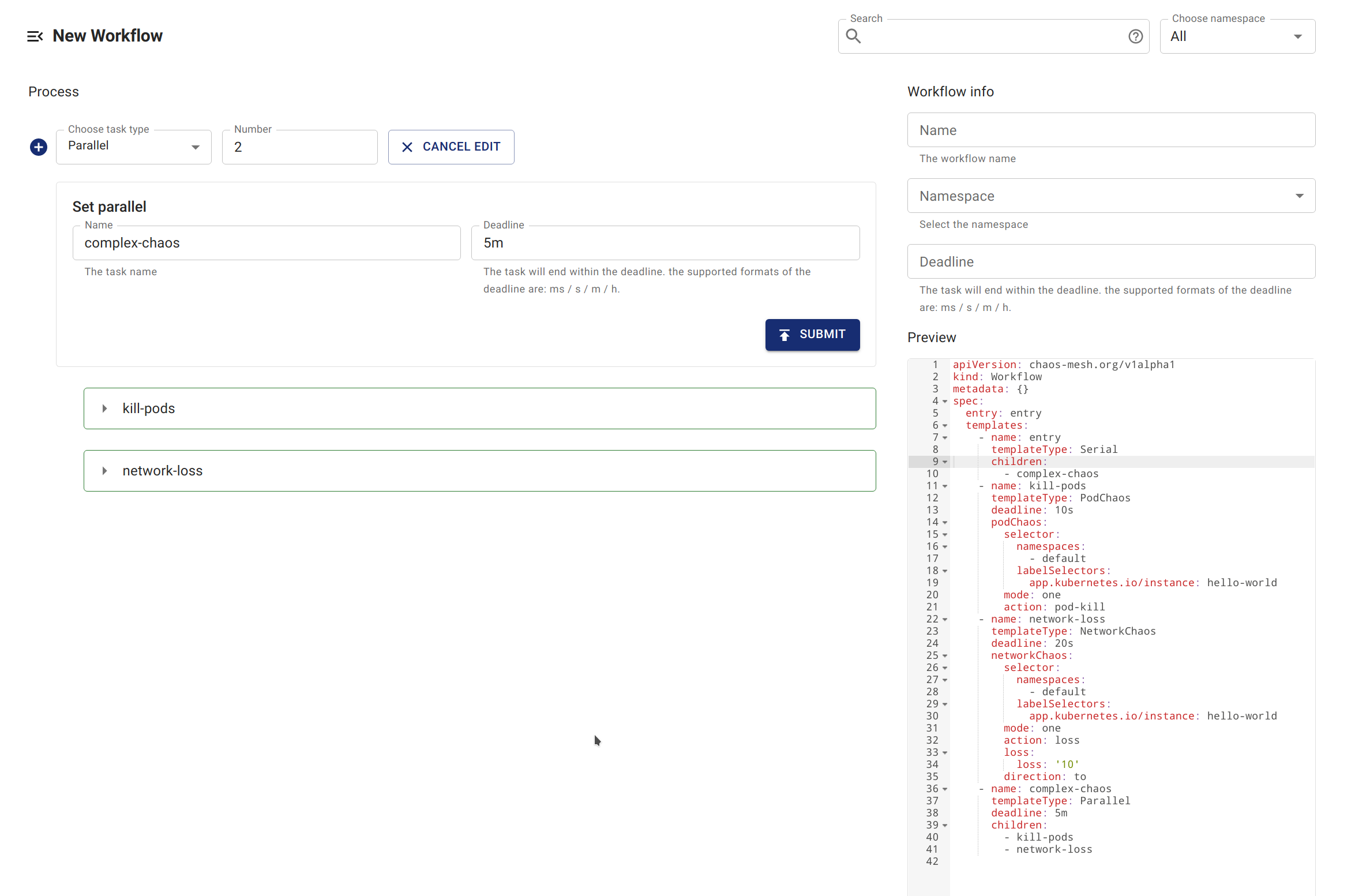This screenshot has height=896, width=1351.
Task: Collapse the spec fold arrow at line 4
Action: click(944, 402)
